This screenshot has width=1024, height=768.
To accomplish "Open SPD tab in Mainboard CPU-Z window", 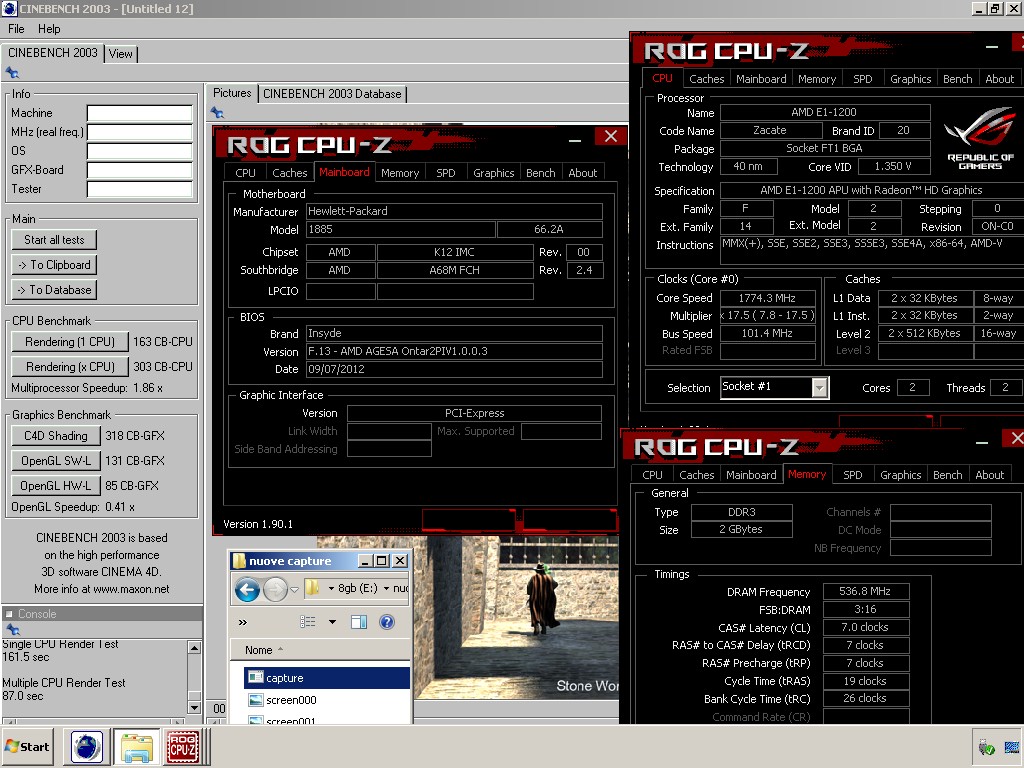I will pos(446,173).
